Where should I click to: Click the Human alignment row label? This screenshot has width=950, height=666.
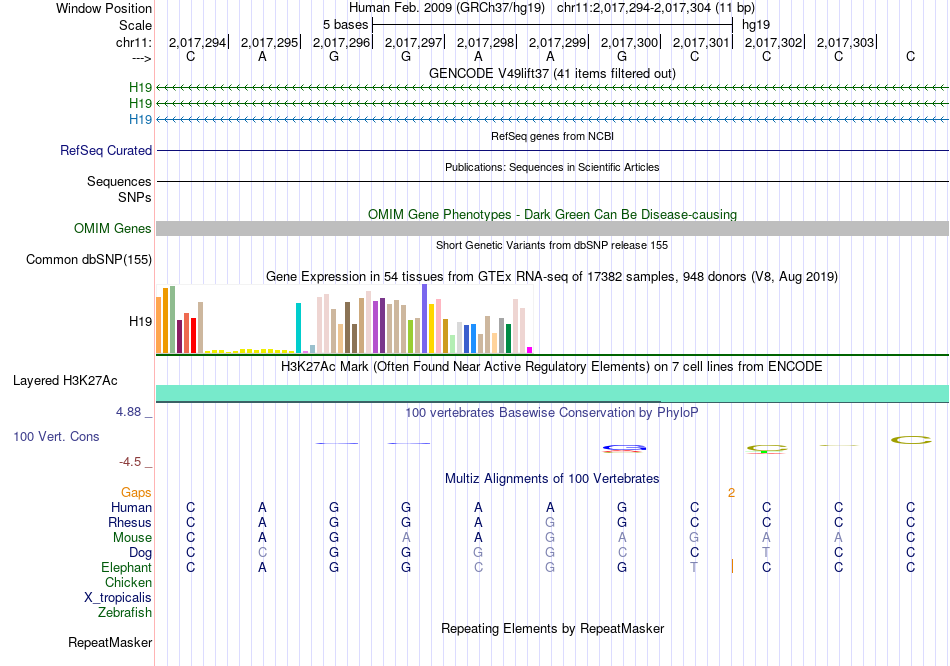pyautogui.click(x=131, y=507)
